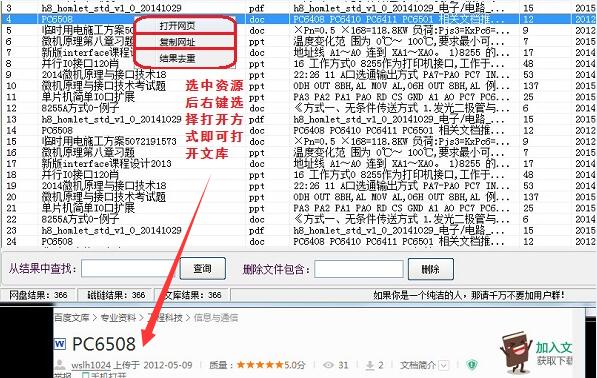The height and width of the screenshot is (378, 597).
Task: Click the 删除 button
Action: (x=431, y=269)
